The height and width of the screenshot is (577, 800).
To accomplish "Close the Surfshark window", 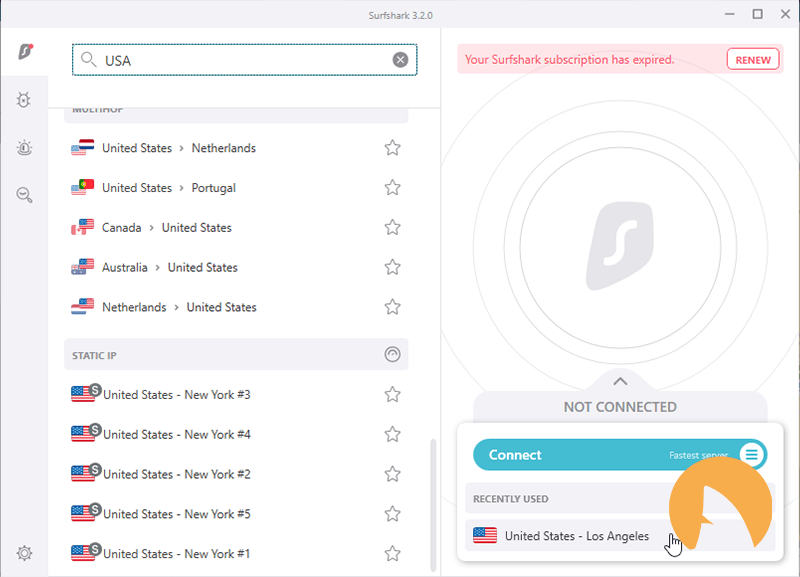I will [x=785, y=14].
